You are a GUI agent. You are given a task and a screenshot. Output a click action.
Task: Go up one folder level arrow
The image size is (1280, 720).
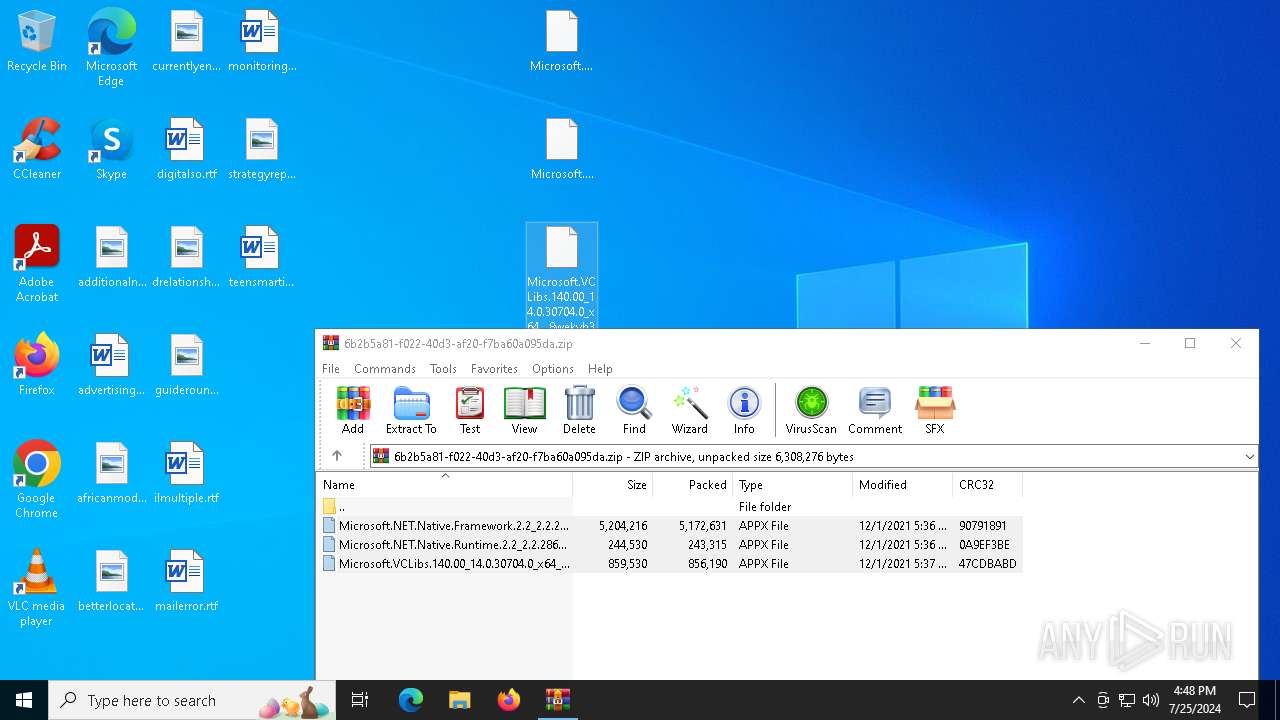tap(337, 456)
